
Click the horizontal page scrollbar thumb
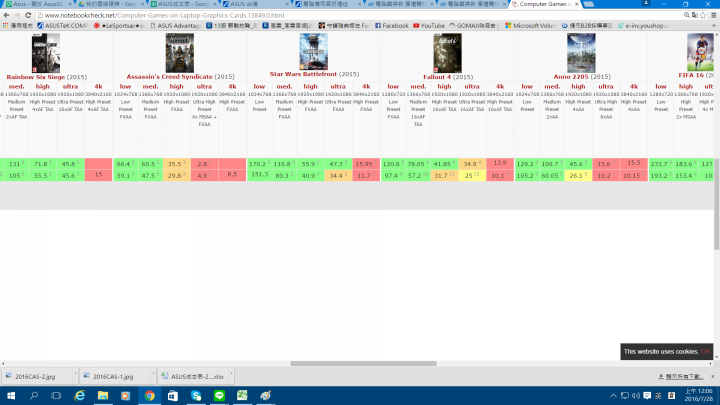[x=363, y=363]
